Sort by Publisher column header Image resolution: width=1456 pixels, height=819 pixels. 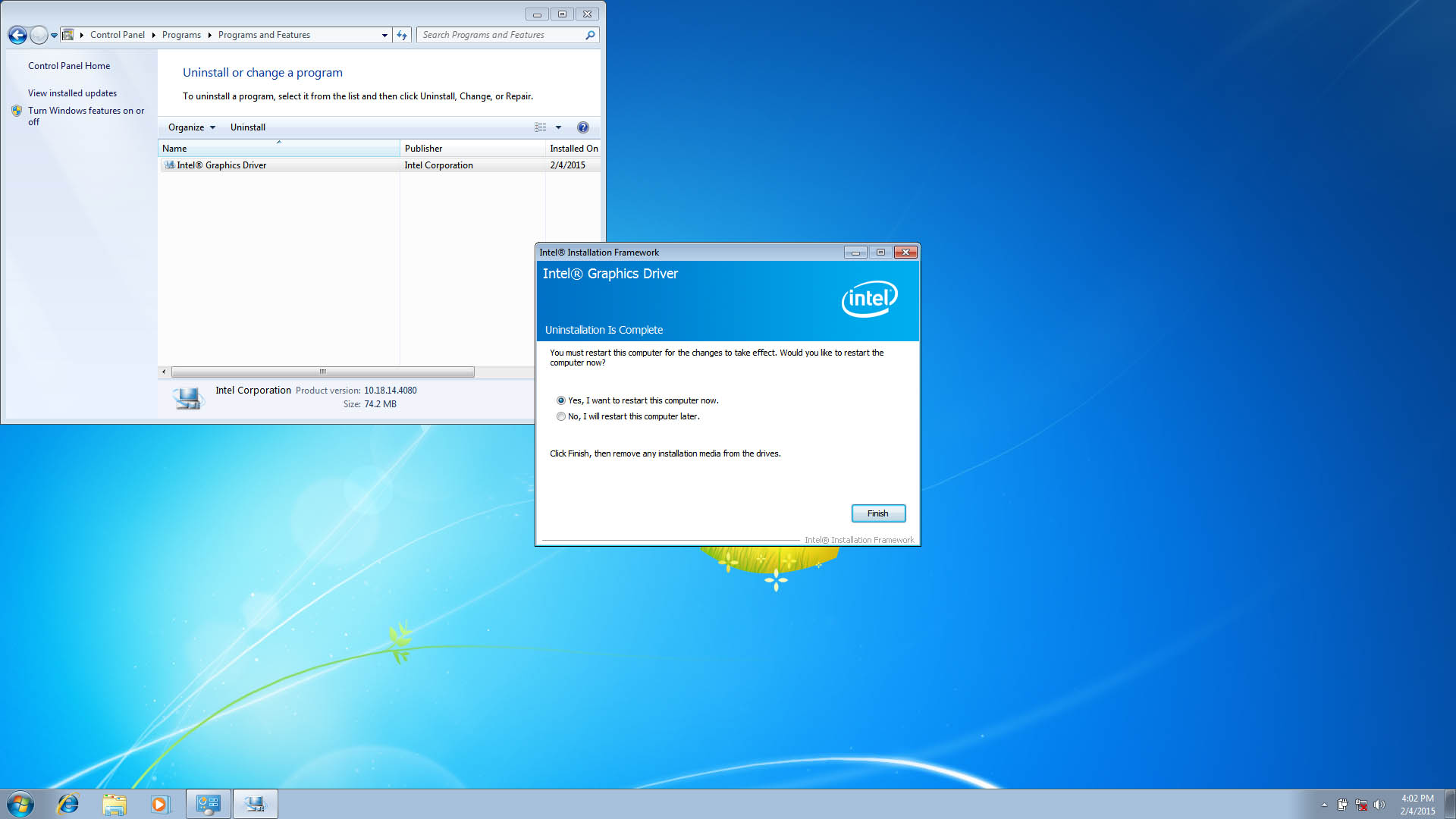[x=472, y=149]
